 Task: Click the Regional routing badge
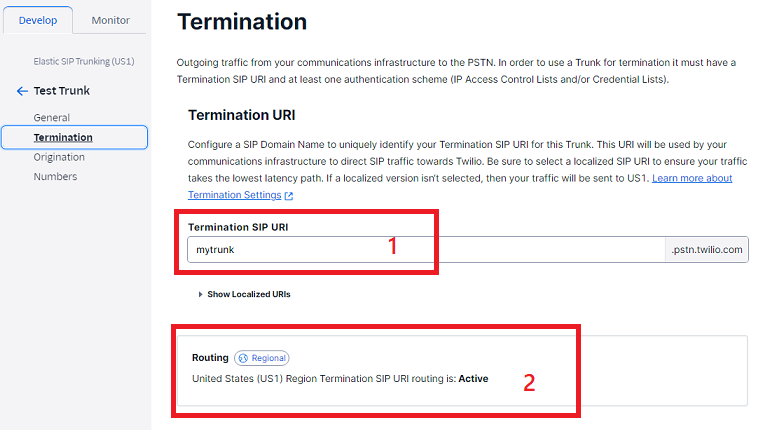(262, 358)
